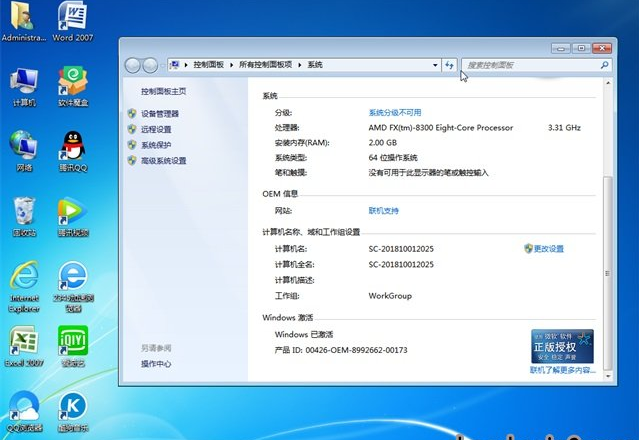Open 高级系统设置 link
The width and height of the screenshot is (639, 440).
pos(163,161)
